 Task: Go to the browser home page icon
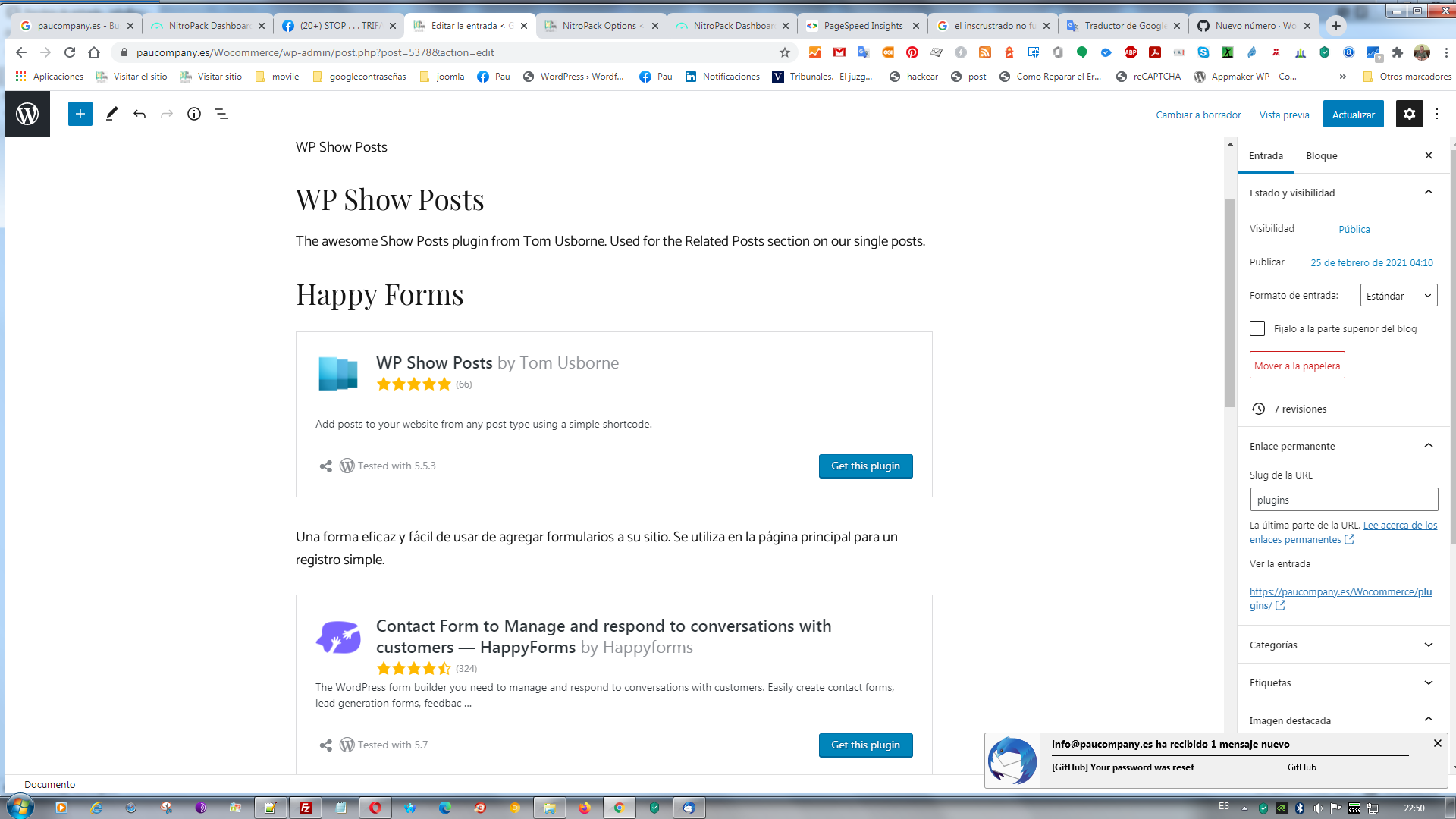[94, 52]
